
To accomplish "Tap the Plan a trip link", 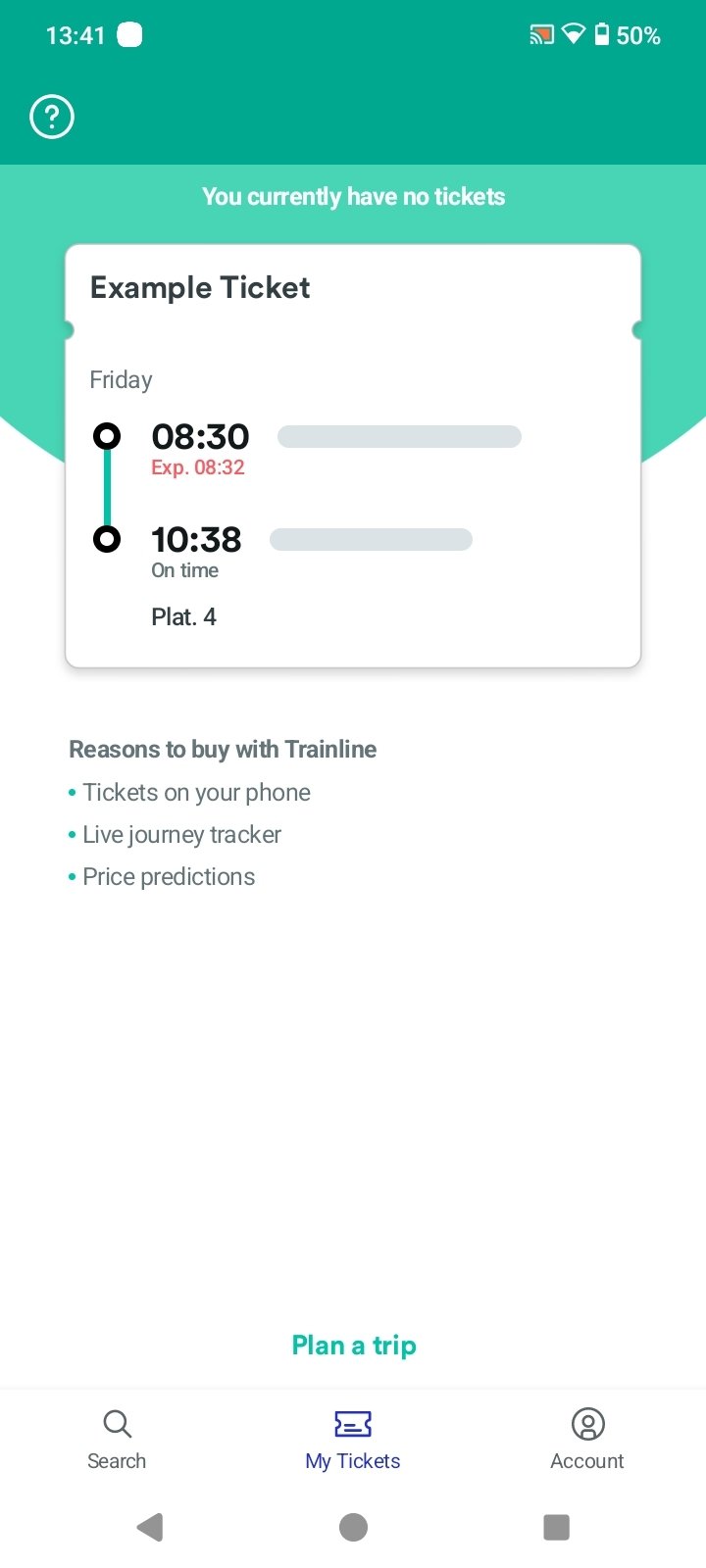I will pyautogui.click(x=354, y=1346).
